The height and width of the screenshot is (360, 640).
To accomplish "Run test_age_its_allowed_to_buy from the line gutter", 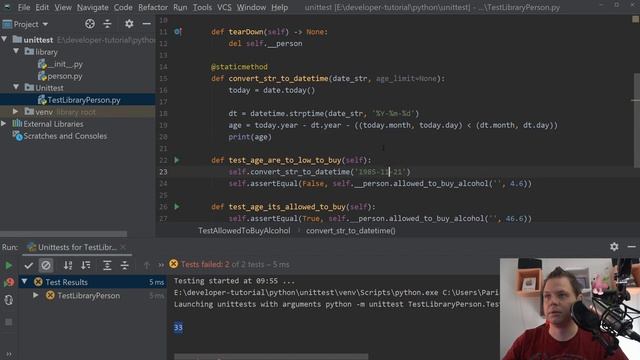I will (x=177, y=207).
